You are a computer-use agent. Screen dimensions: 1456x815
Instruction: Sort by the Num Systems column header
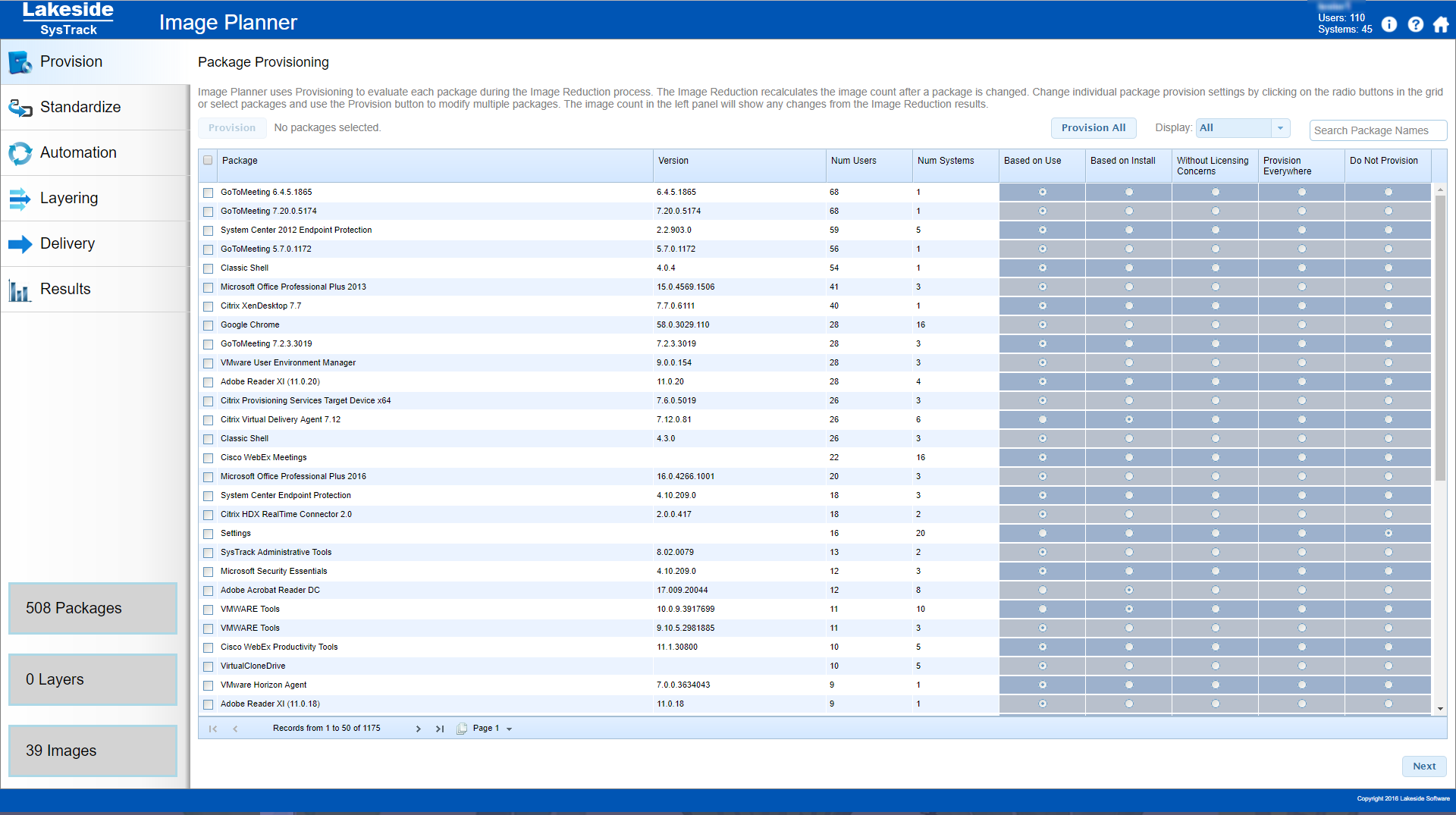(x=955, y=165)
